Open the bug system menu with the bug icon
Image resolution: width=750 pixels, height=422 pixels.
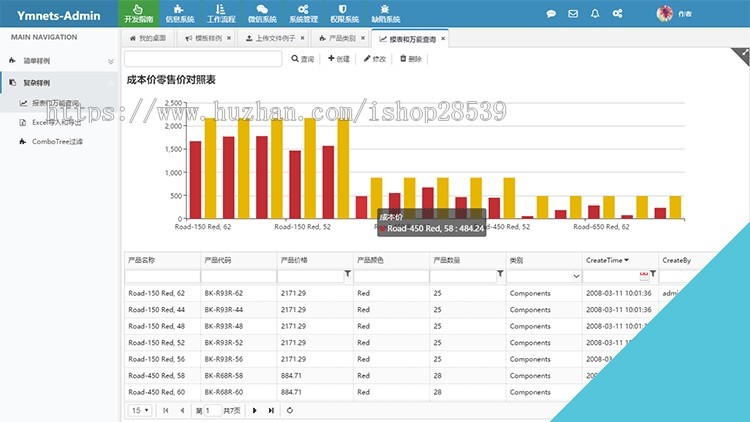point(386,13)
